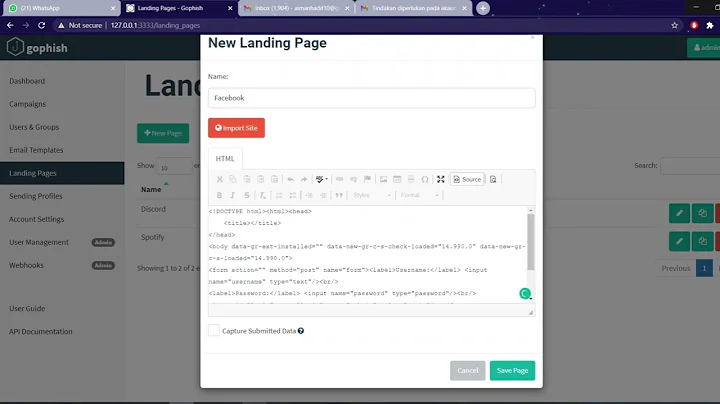Image resolution: width=720 pixels, height=404 pixels.
Task: Maximize the editor with fullscreen icon
Action: (441, 180)
